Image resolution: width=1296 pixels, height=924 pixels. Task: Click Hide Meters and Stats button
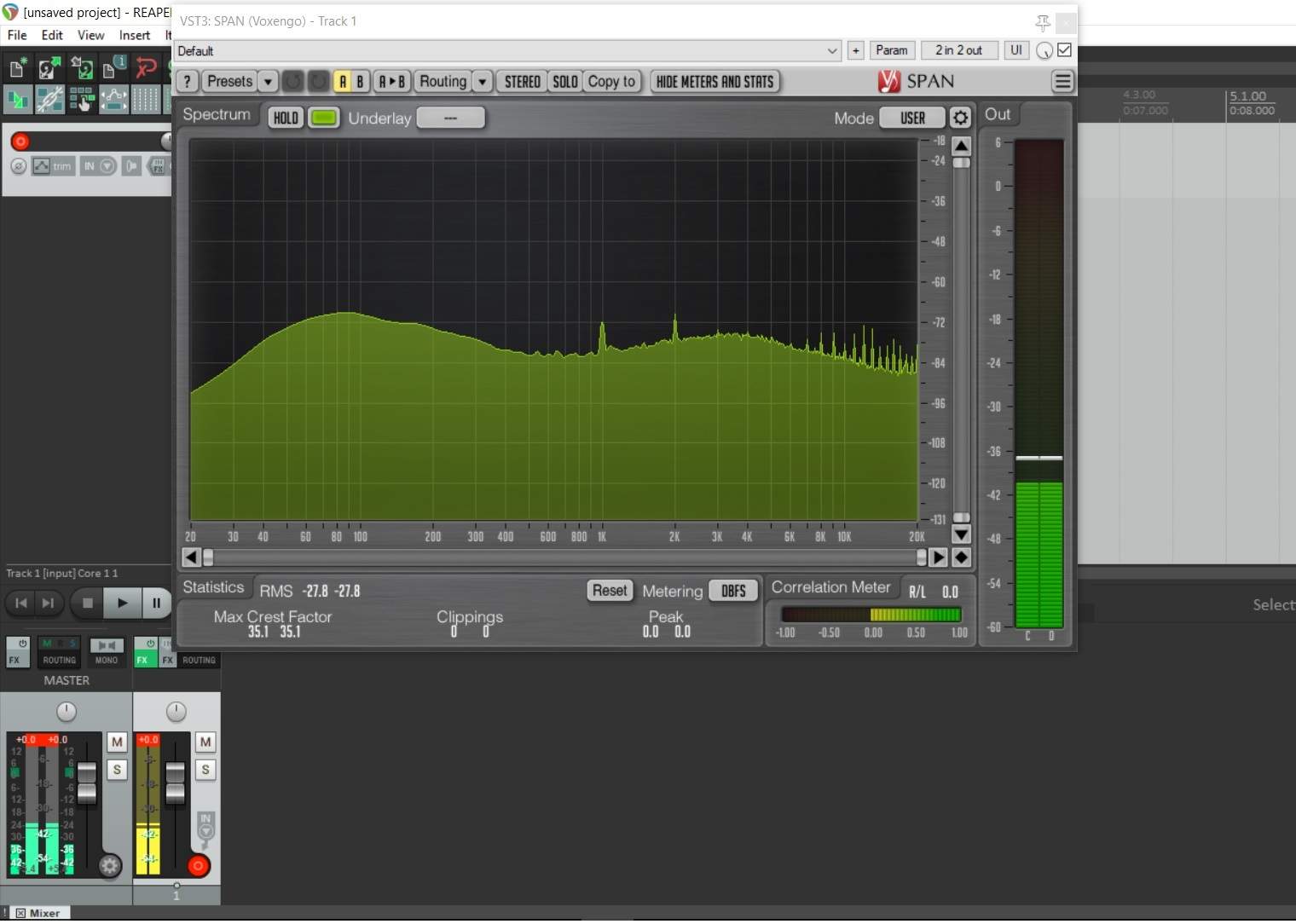(x=715, y=82)
